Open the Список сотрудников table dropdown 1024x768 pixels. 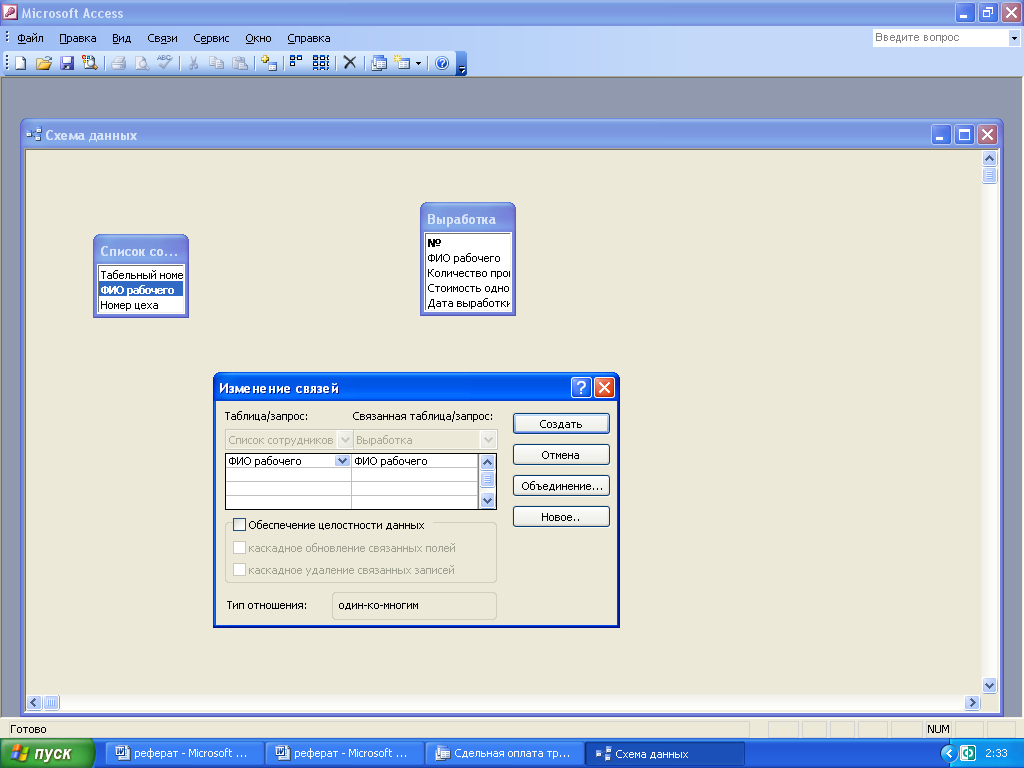click(345, 440)
